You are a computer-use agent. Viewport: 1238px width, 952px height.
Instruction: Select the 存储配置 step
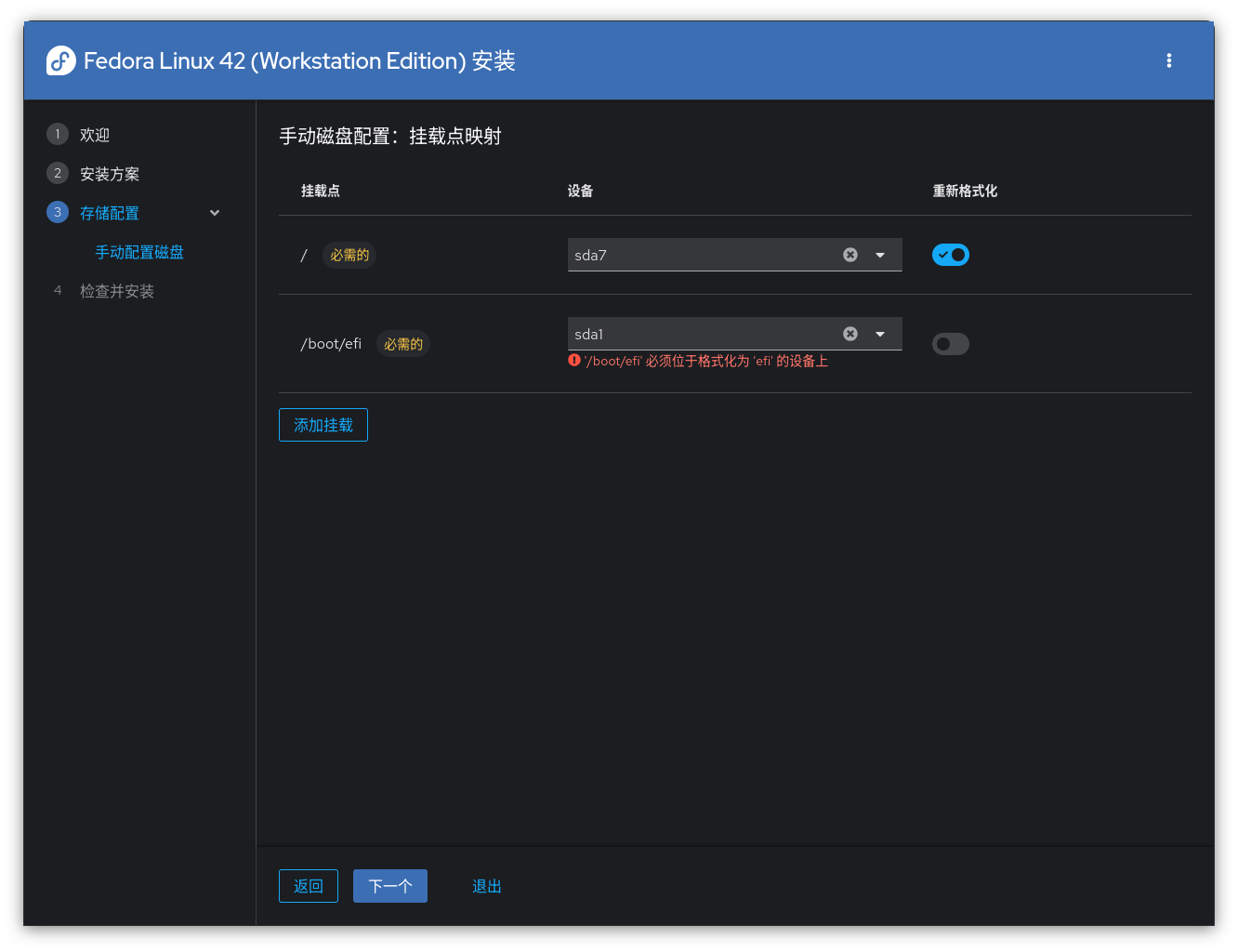tap(110, 213)
